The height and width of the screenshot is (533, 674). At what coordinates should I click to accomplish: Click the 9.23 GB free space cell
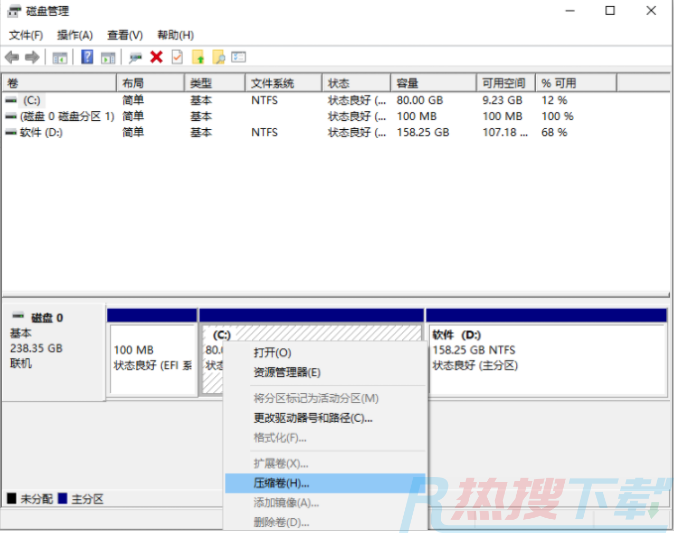point(502,100)
